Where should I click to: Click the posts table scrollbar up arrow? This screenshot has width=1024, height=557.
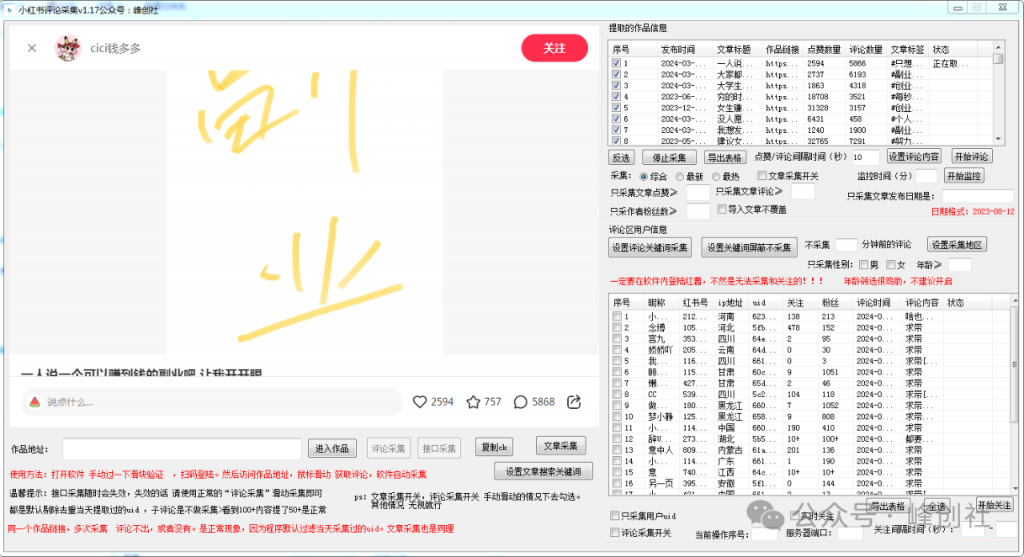pos(998,48)
